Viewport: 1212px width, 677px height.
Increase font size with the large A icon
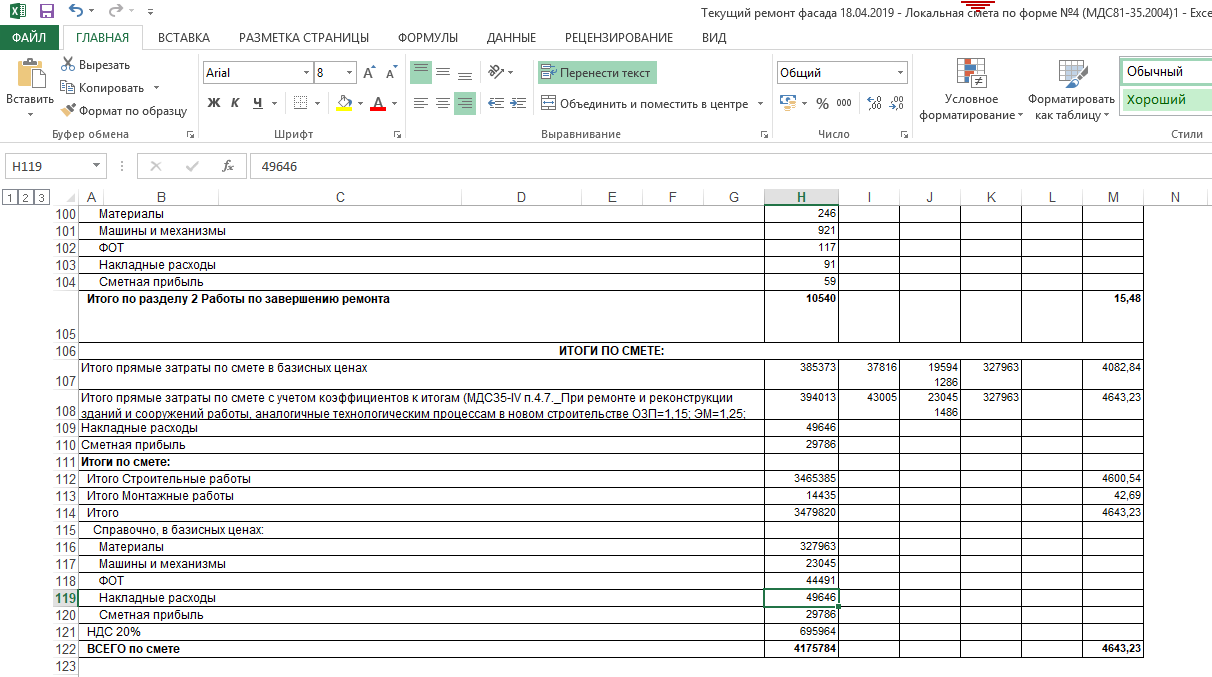click(x=369, y=73)
